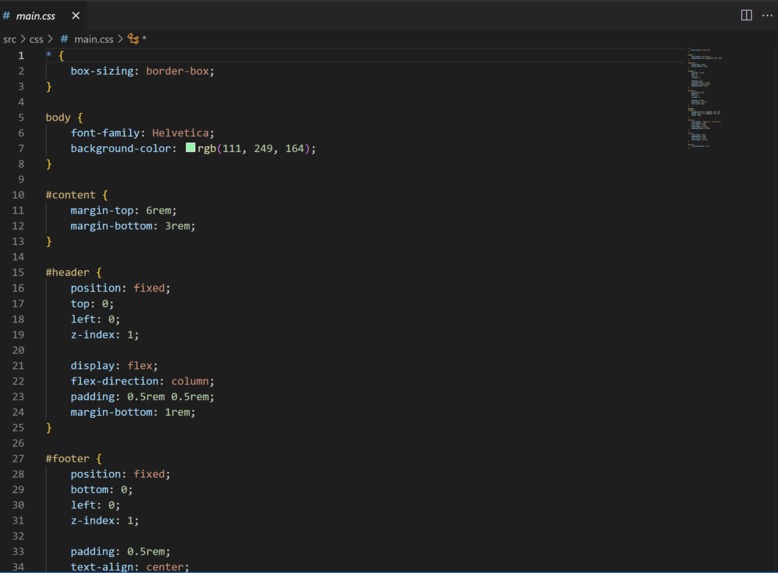This screenshot has height=573, width=778.
Task: Click the display: flex declaration
Action: pyautogui.click(x=114, y=366)
